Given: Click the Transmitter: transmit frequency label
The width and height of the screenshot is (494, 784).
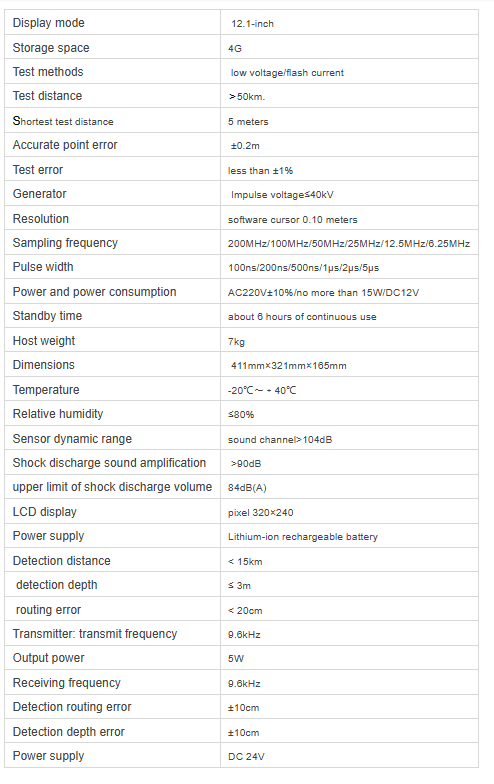Looking at the screenshot, I should tap(95, 634).
